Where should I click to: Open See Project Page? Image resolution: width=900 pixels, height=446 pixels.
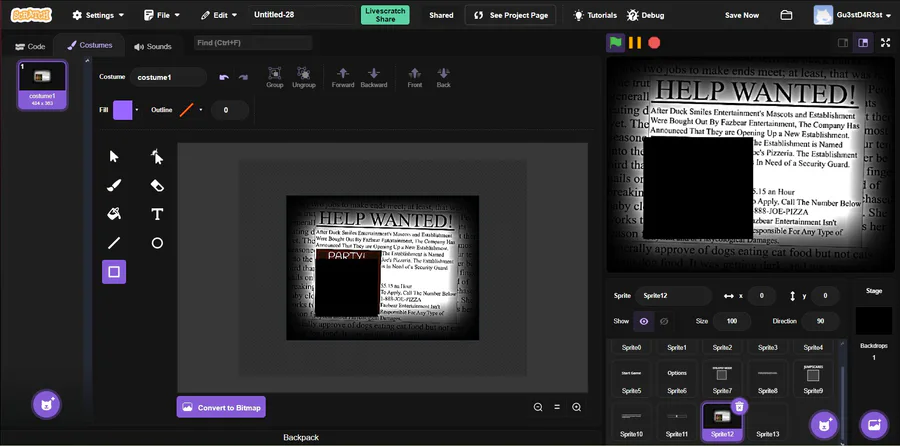pyautogui.click(x=510, y=15)
